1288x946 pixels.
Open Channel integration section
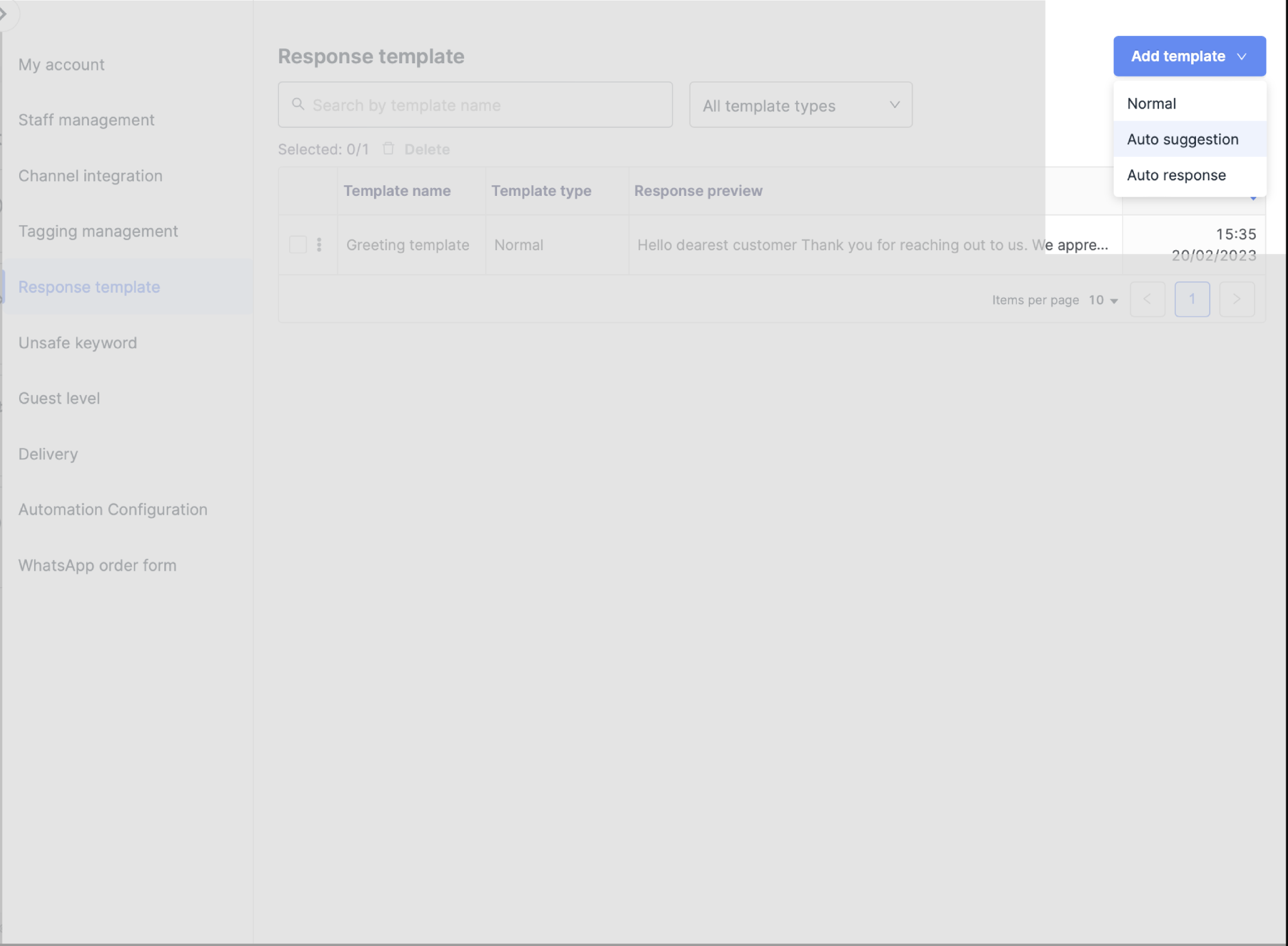point(90,176)
